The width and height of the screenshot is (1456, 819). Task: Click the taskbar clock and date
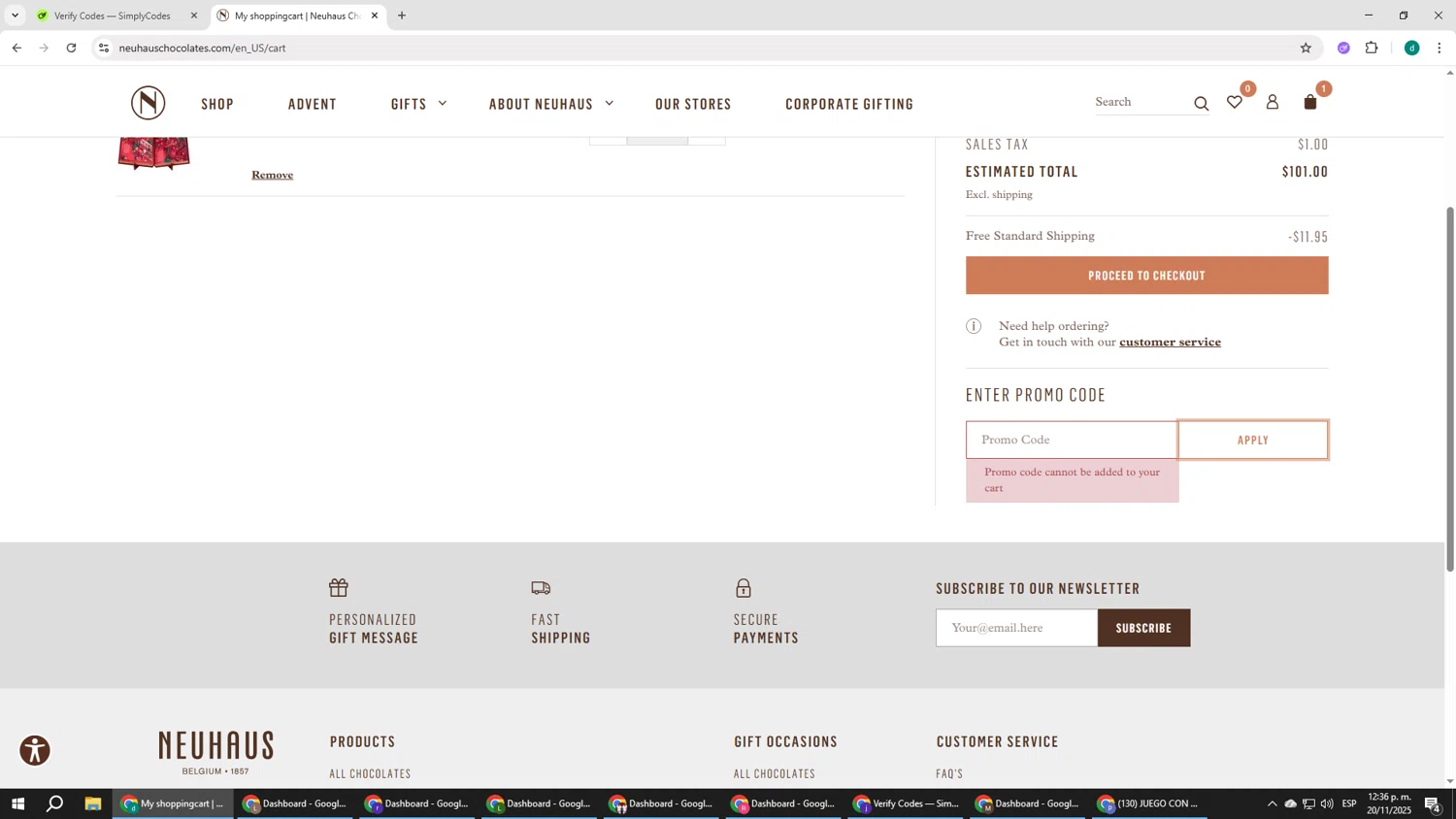pyautogui.click(x=1389, y=803)
